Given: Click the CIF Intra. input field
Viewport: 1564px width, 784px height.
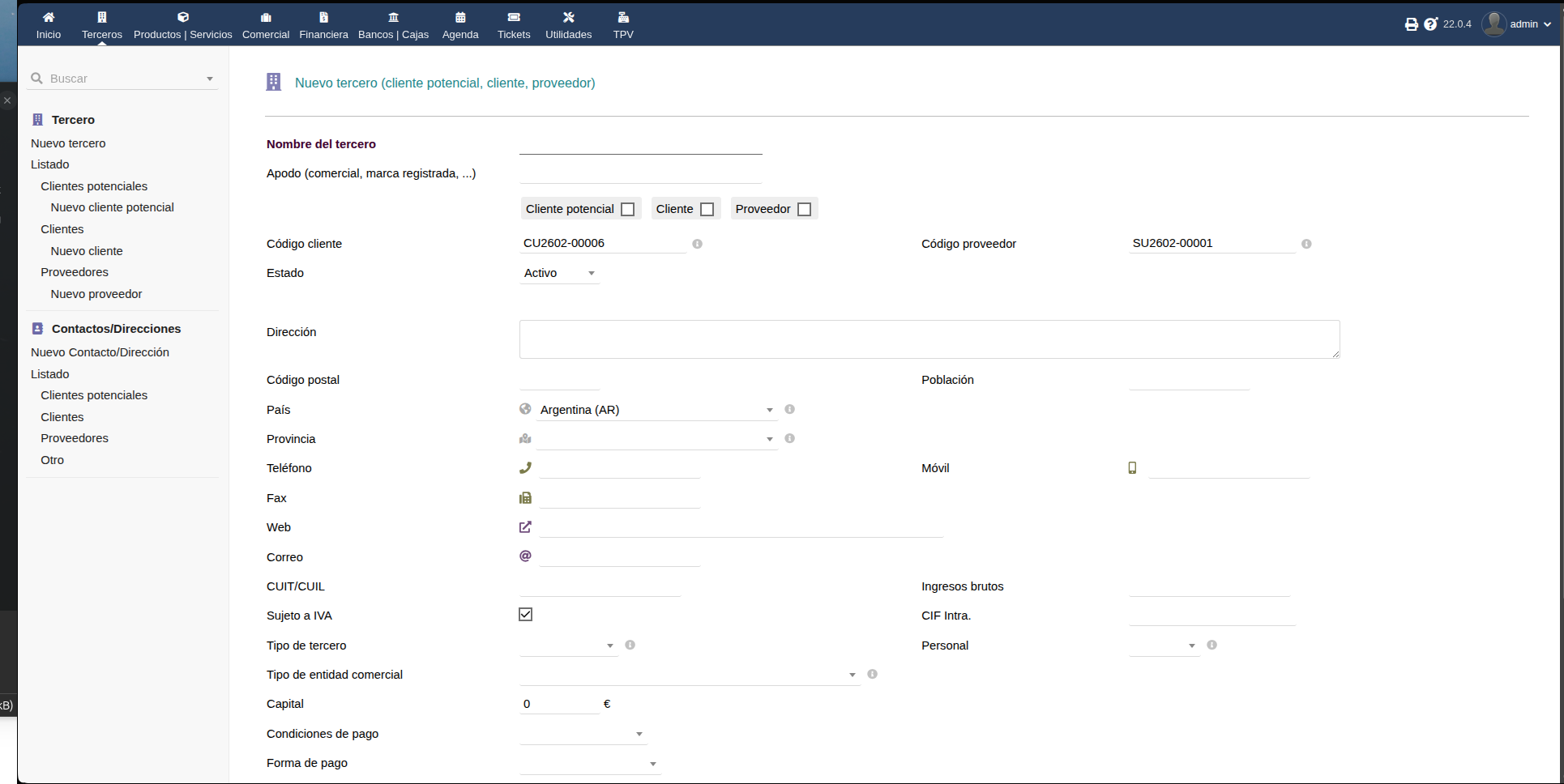Looking at the screenshot, I should 1212,616.
